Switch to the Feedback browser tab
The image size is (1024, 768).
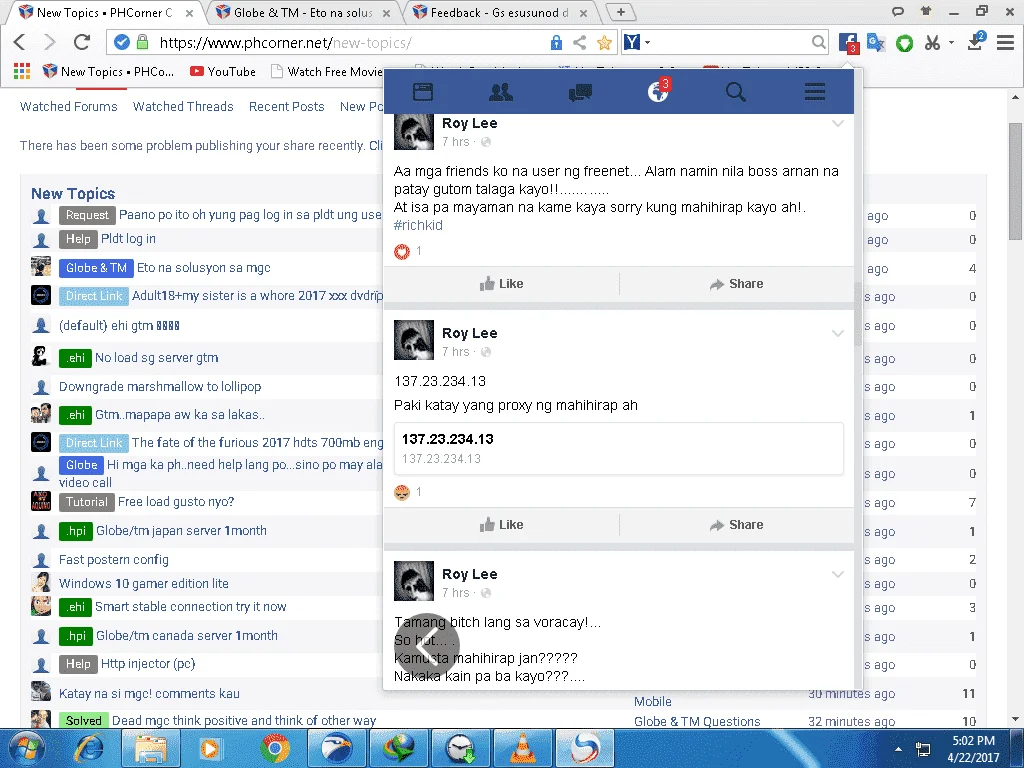[x=499, y=13]
